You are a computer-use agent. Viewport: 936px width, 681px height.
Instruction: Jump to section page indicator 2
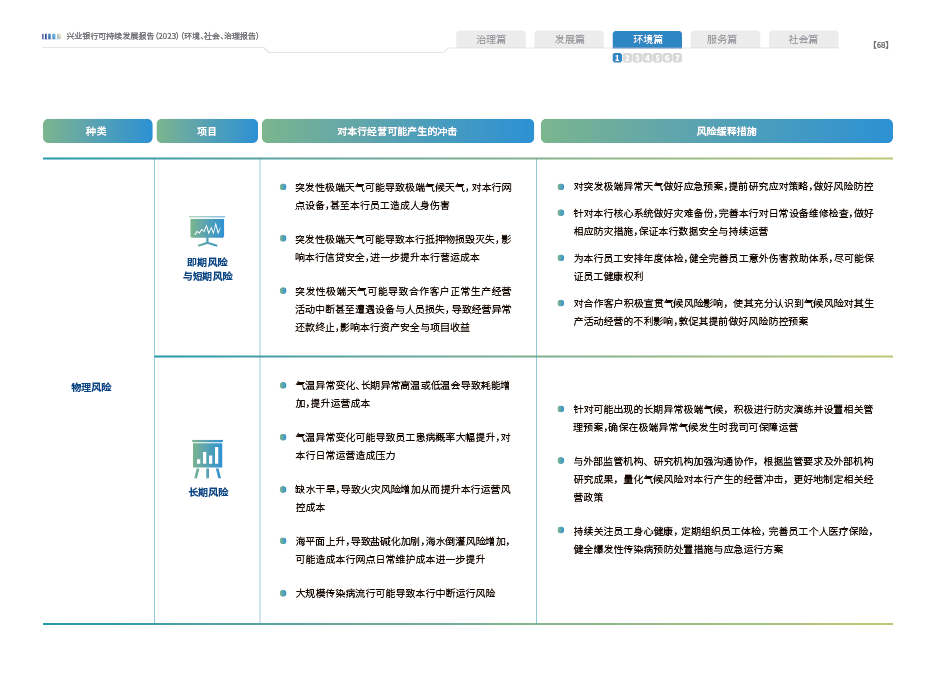(627, 58)
